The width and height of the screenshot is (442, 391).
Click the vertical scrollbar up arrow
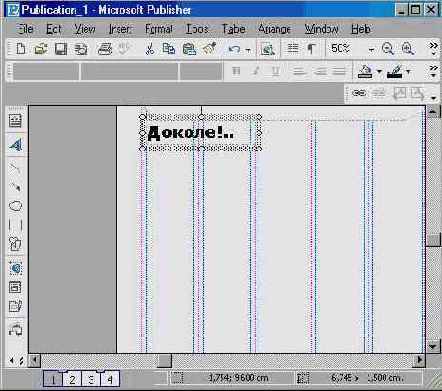click(x=433, y=112)
